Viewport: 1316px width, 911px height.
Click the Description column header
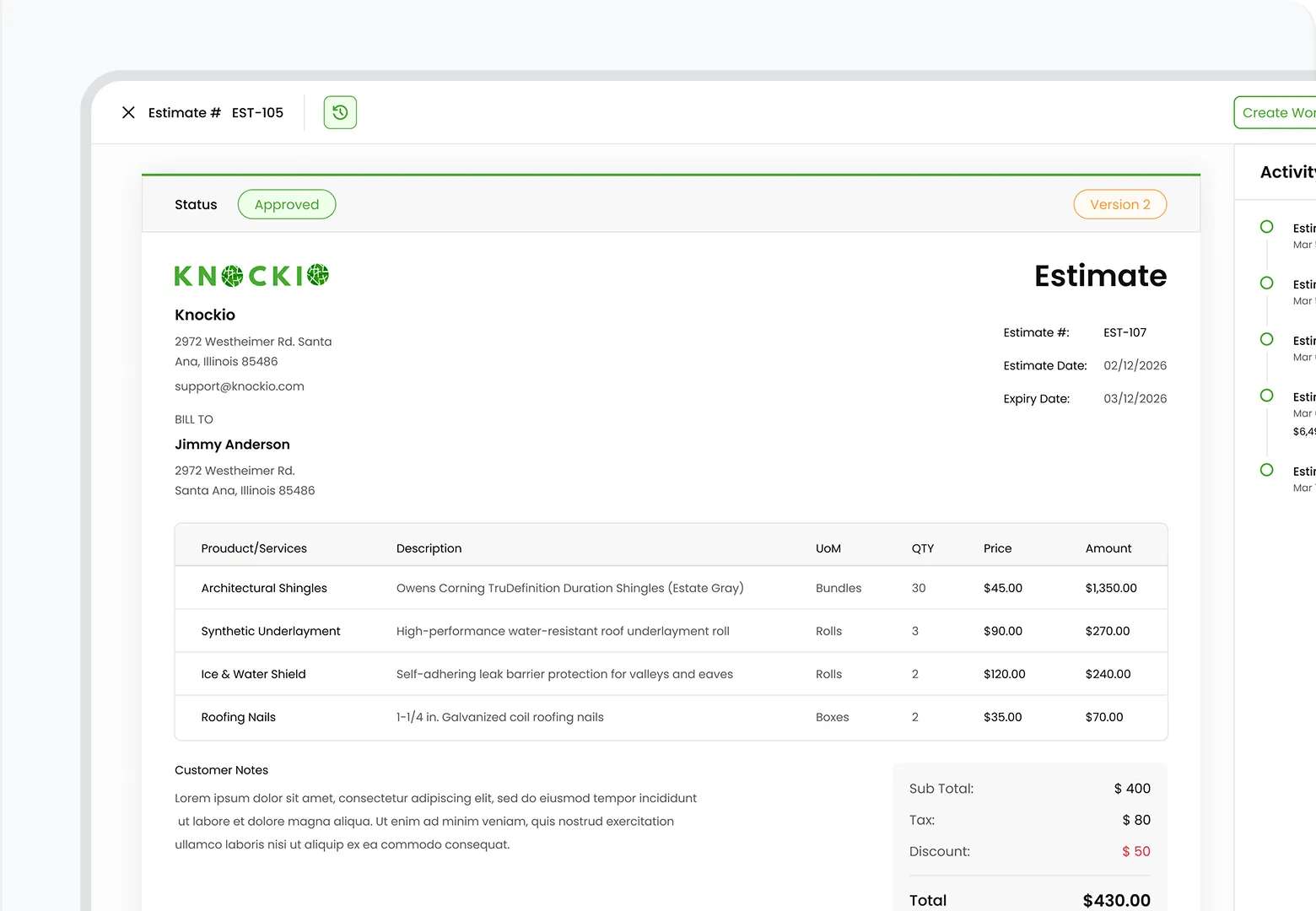point(429,548)
